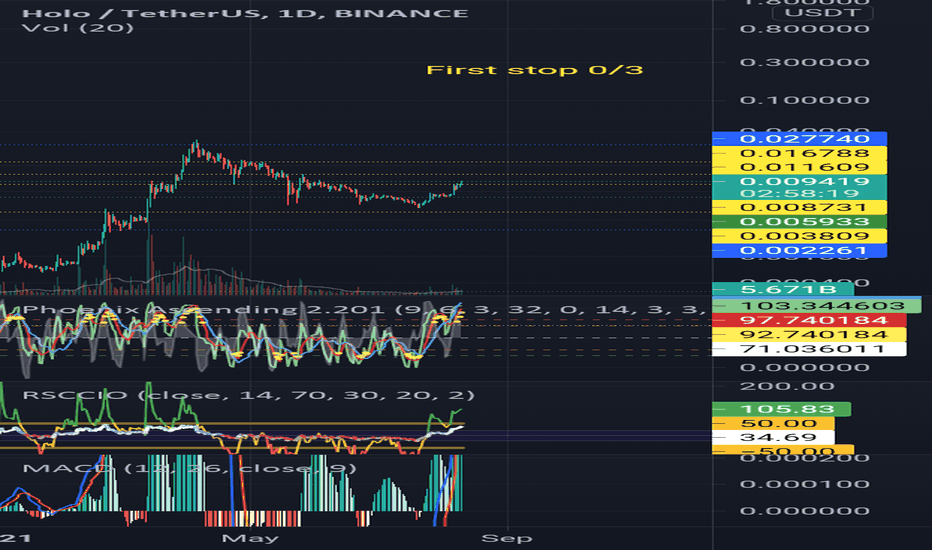This screenshot has height=550, width=932.
Task: Click the 02:58:19 bar countdown timer
Action: point(799,193)
